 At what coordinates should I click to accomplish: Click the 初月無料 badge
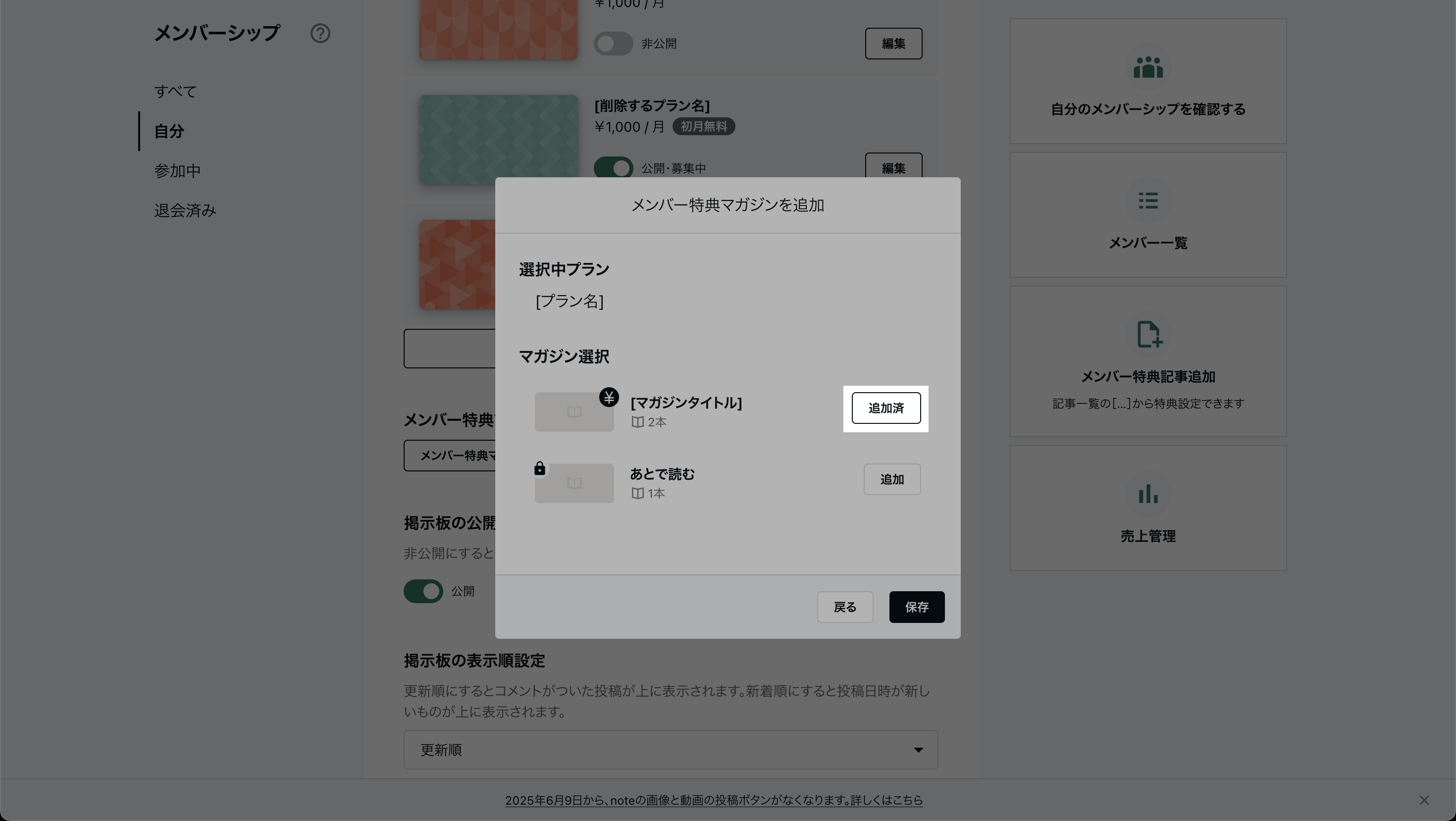coord(704,127)
